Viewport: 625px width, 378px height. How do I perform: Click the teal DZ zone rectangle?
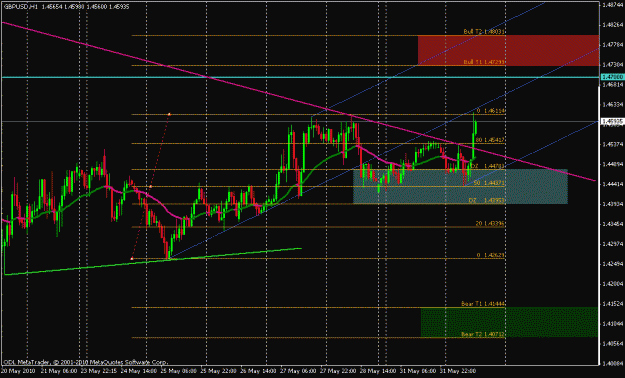[460, 187]
